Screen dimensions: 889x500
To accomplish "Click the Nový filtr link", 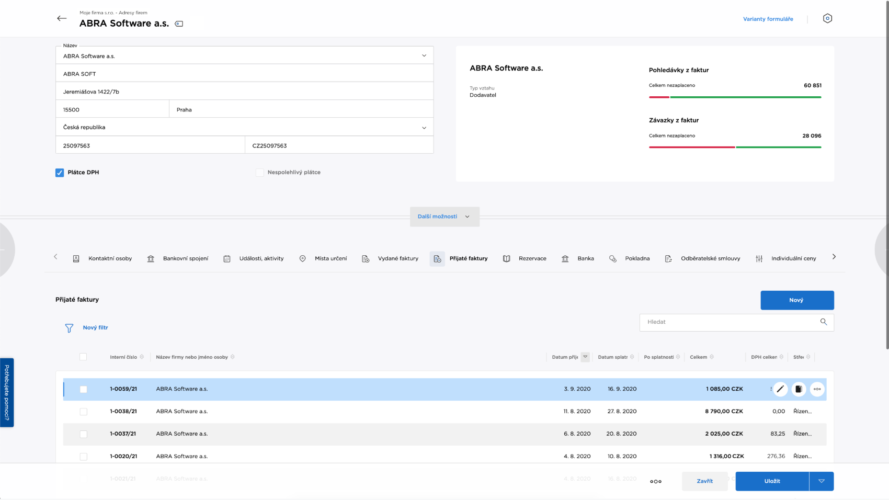I will 95,328.
